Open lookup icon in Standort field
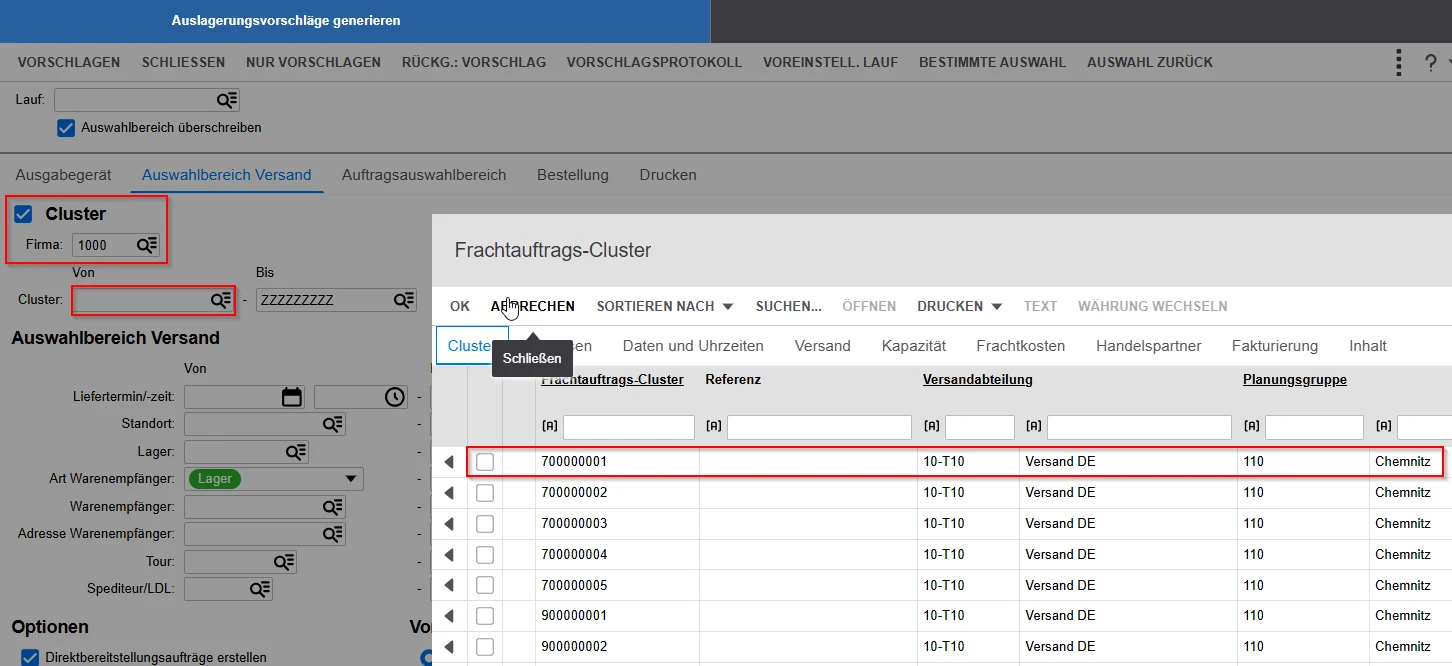This screenshot has height=666, width=1452. (333, 424)
